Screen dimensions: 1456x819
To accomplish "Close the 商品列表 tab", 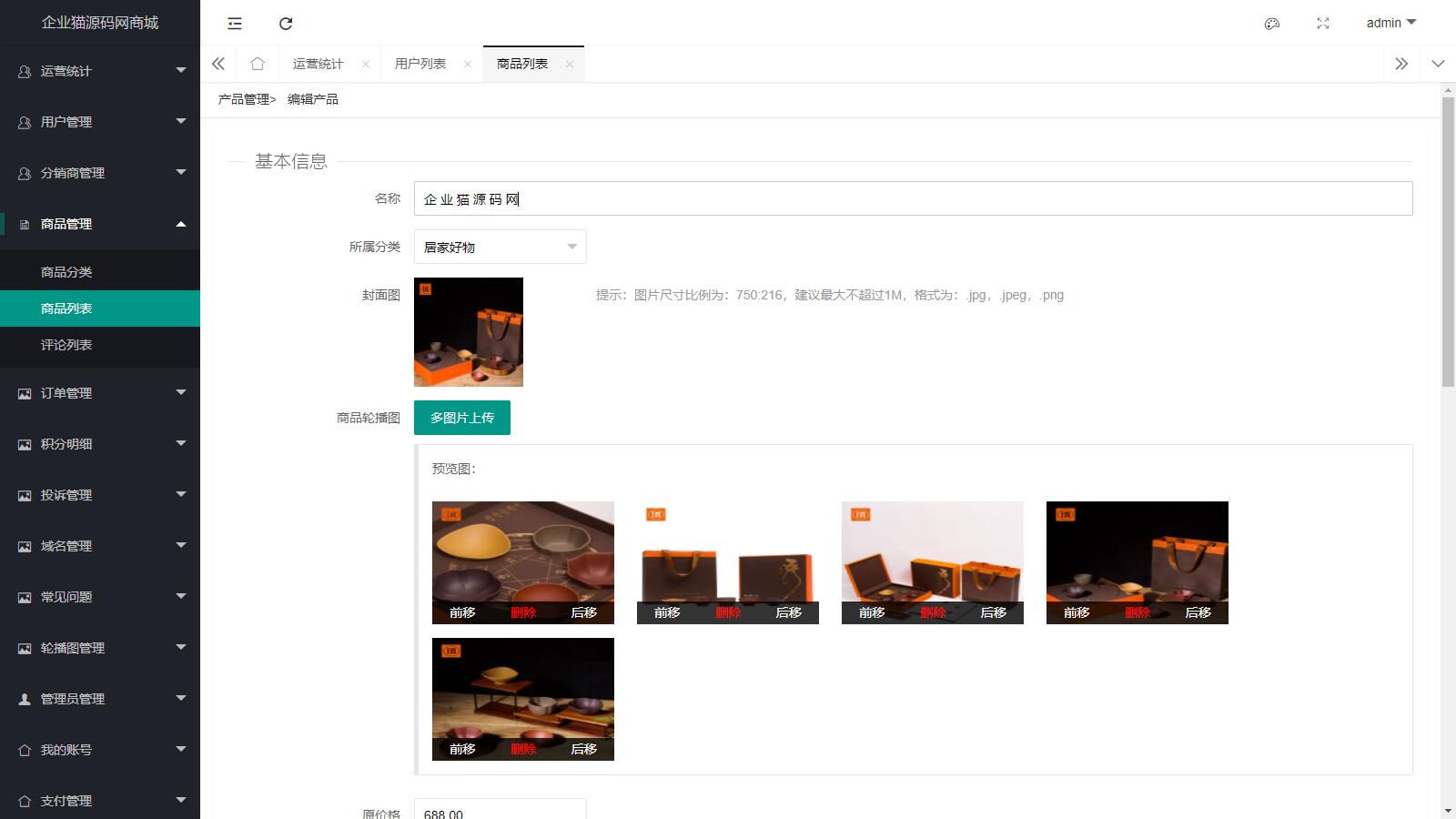I will coord(570,64).
